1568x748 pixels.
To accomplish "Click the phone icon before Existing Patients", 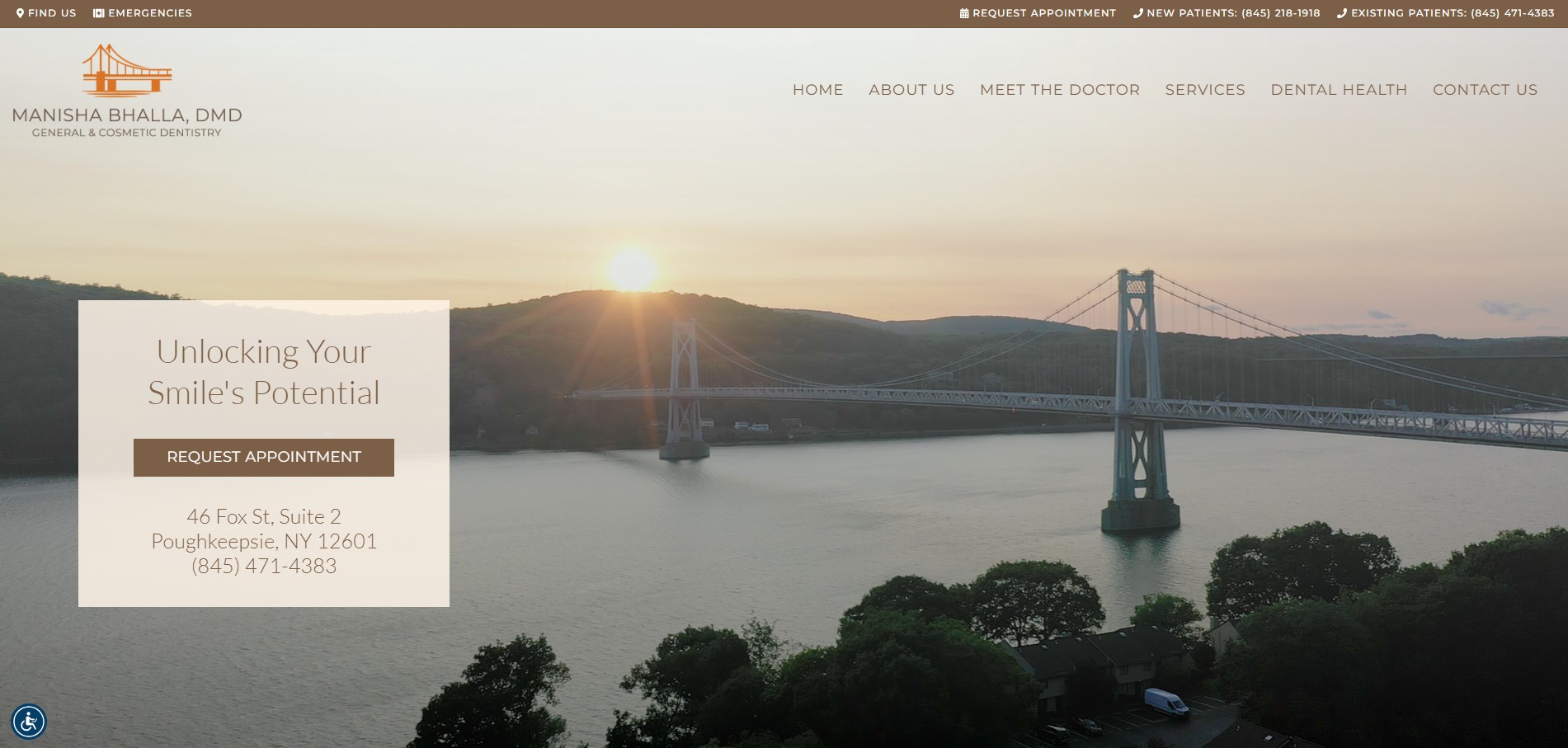I will pyautogui.click(x=1342, y=13).
